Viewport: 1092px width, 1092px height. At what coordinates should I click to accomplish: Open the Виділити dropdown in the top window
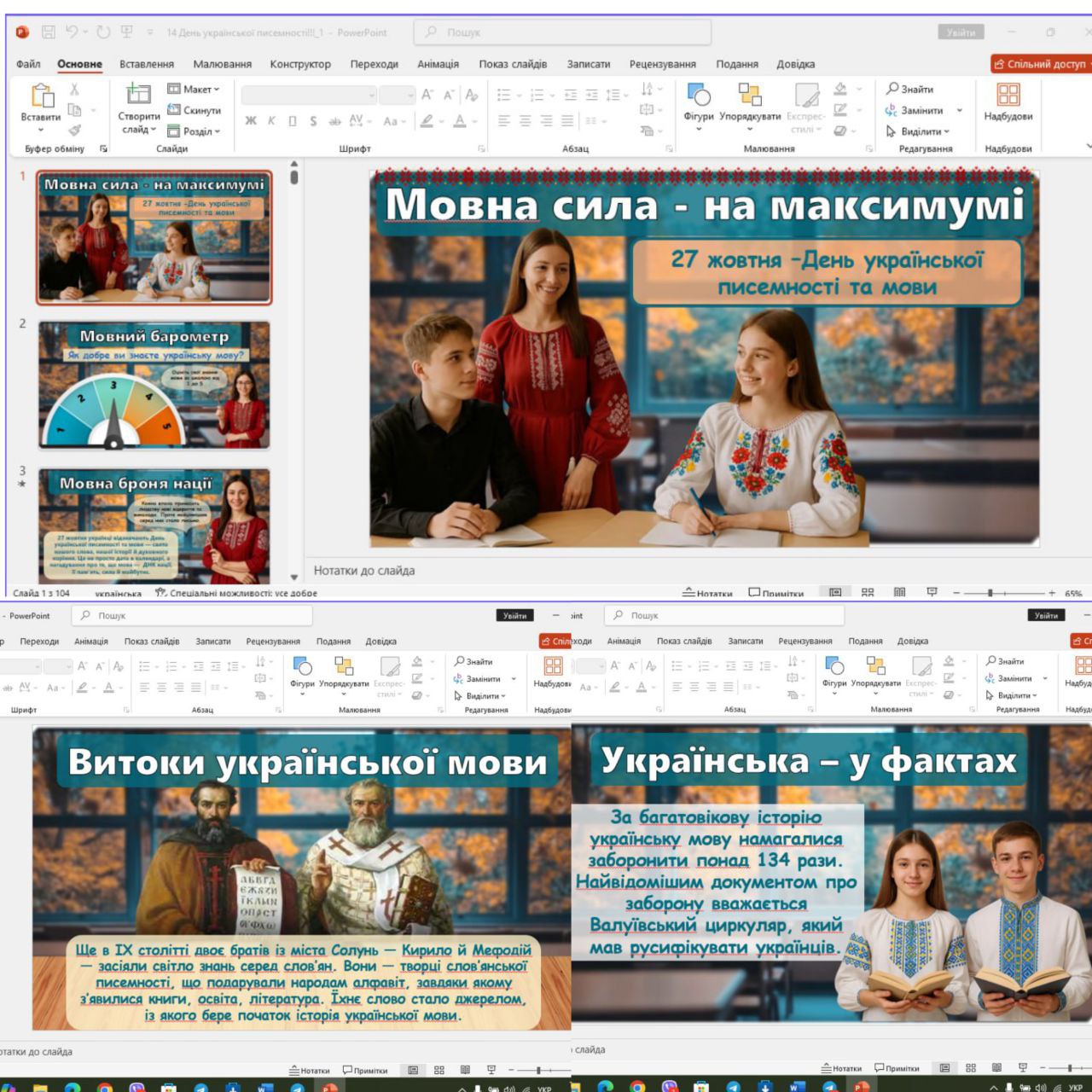click(x=919, y=131)
